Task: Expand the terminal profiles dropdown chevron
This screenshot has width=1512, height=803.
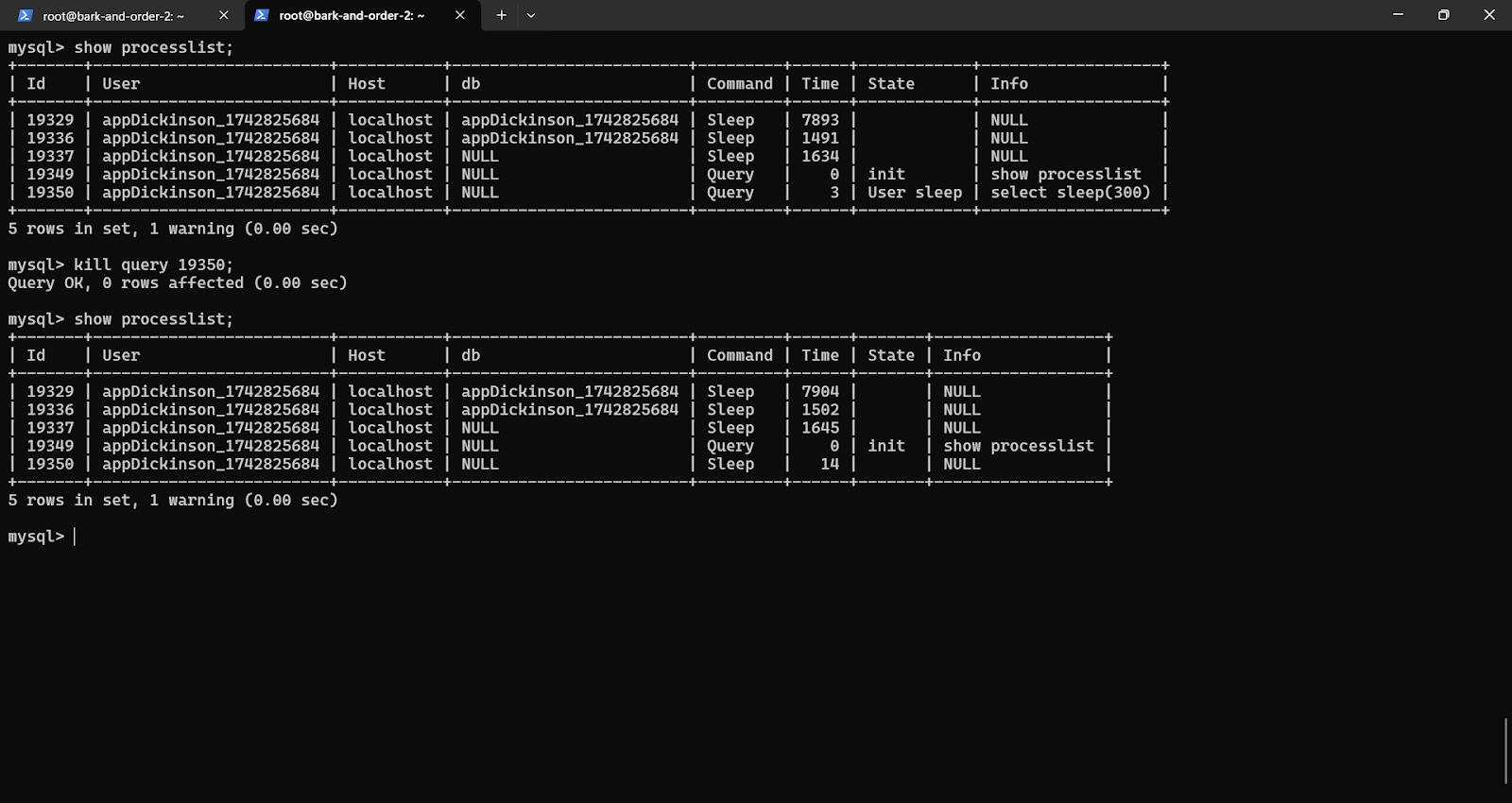Action: pyautogui.click(x=531, y=15)
